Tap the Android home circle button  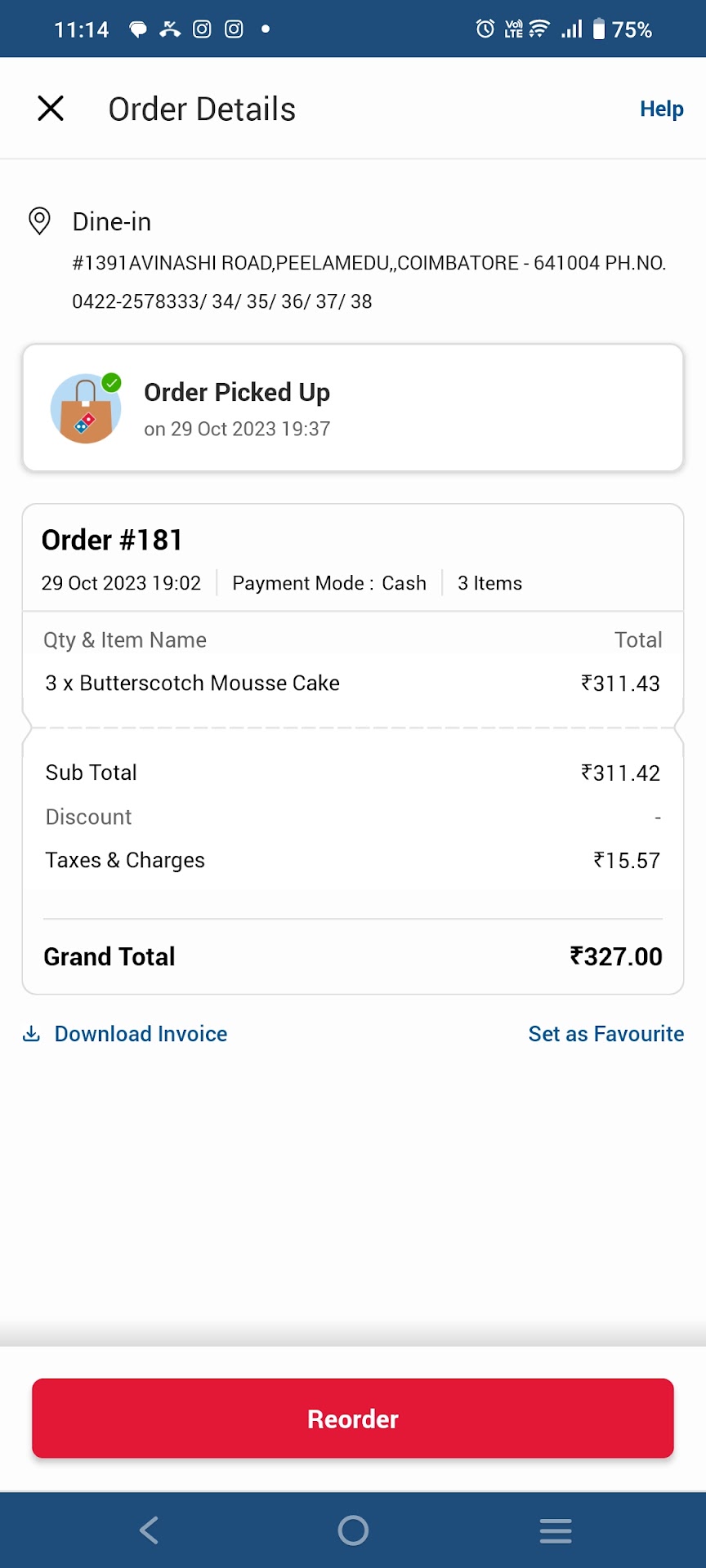tap(353, 1530)
